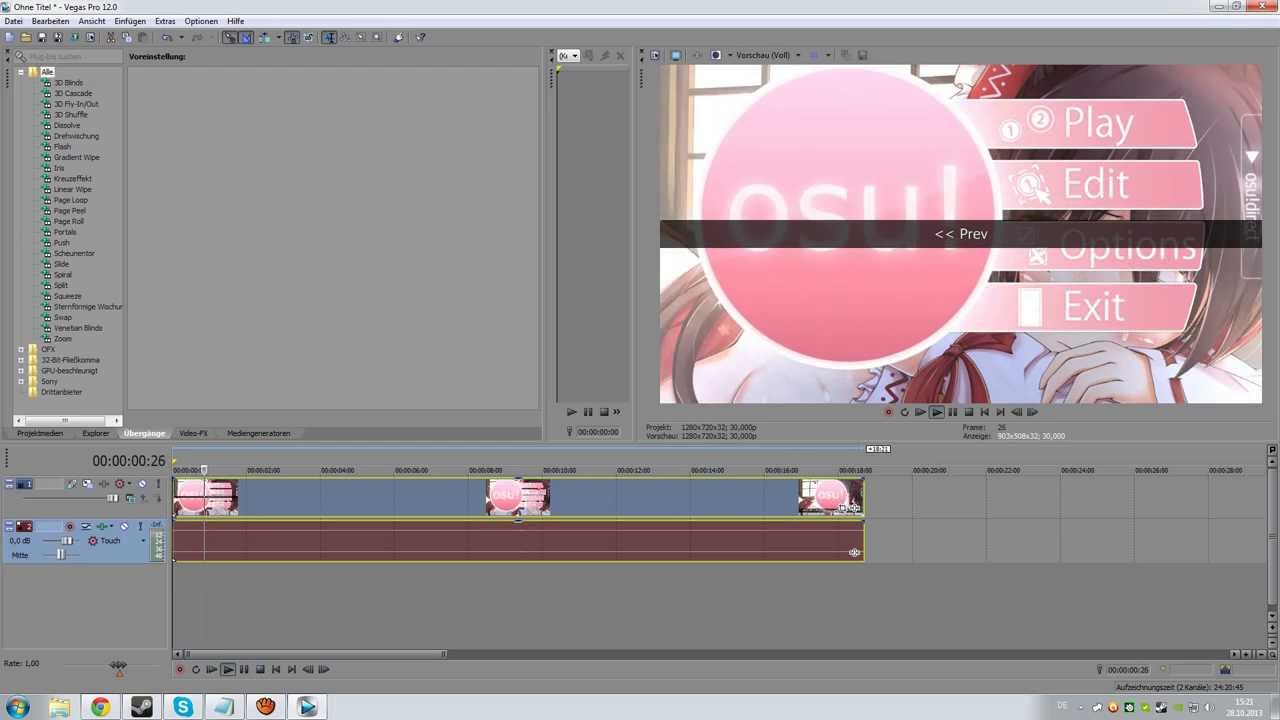Screen dimensions: 1280x720
Task: Open the Einfügen menu
Action: [130, 21]
